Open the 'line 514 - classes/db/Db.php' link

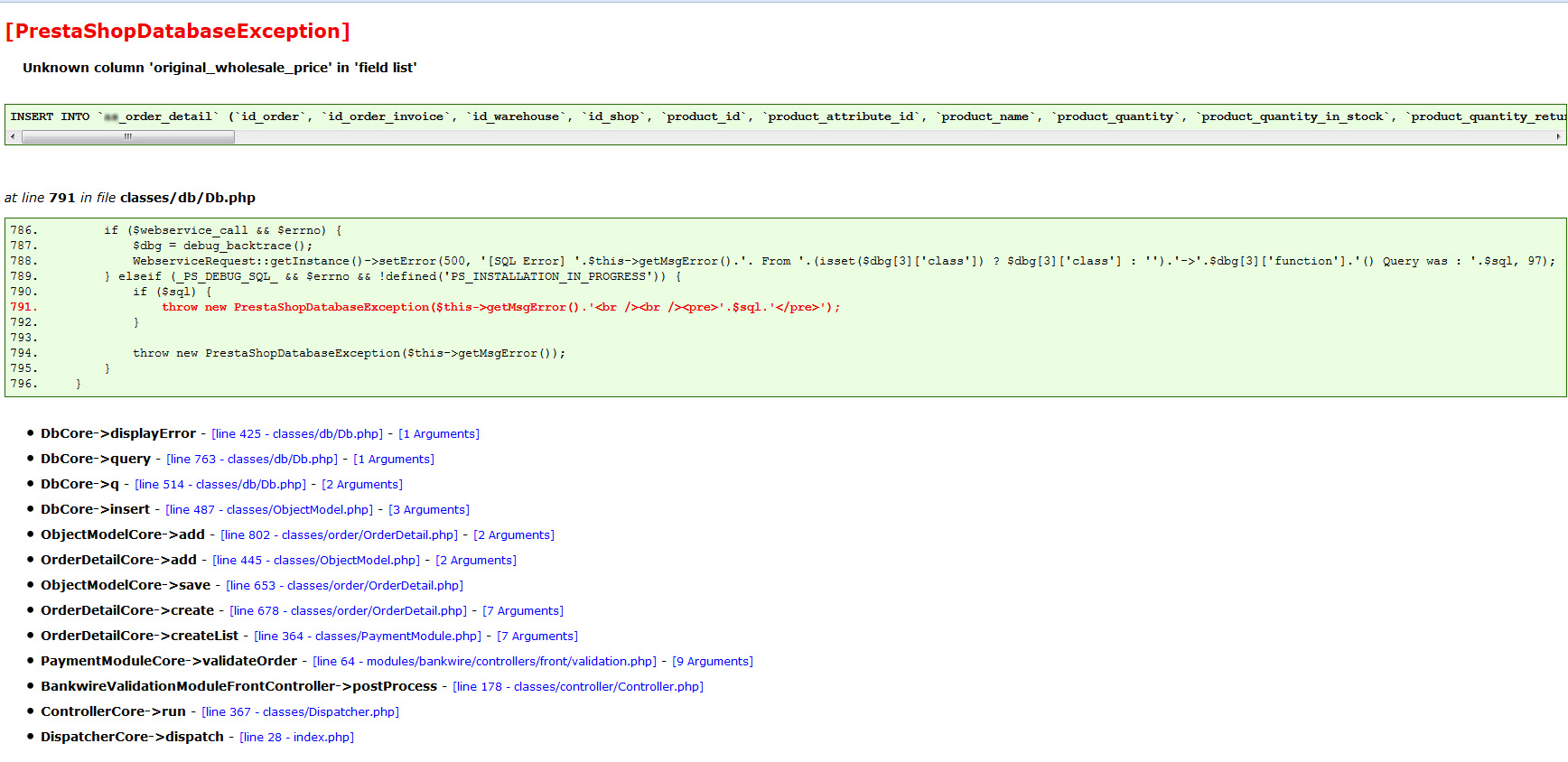[x=220, y=485]
